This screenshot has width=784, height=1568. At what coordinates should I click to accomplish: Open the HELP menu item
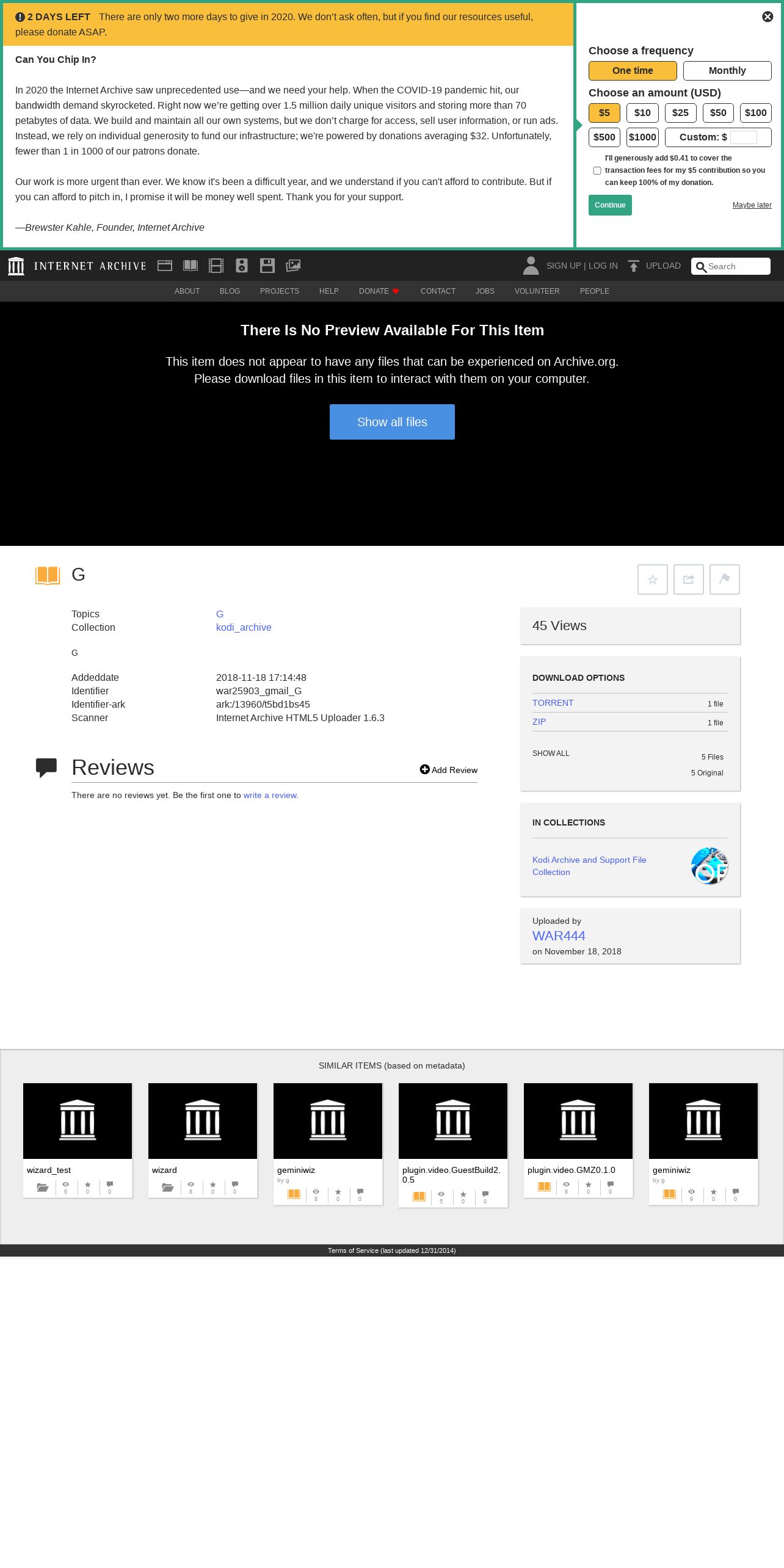[329, 291]
